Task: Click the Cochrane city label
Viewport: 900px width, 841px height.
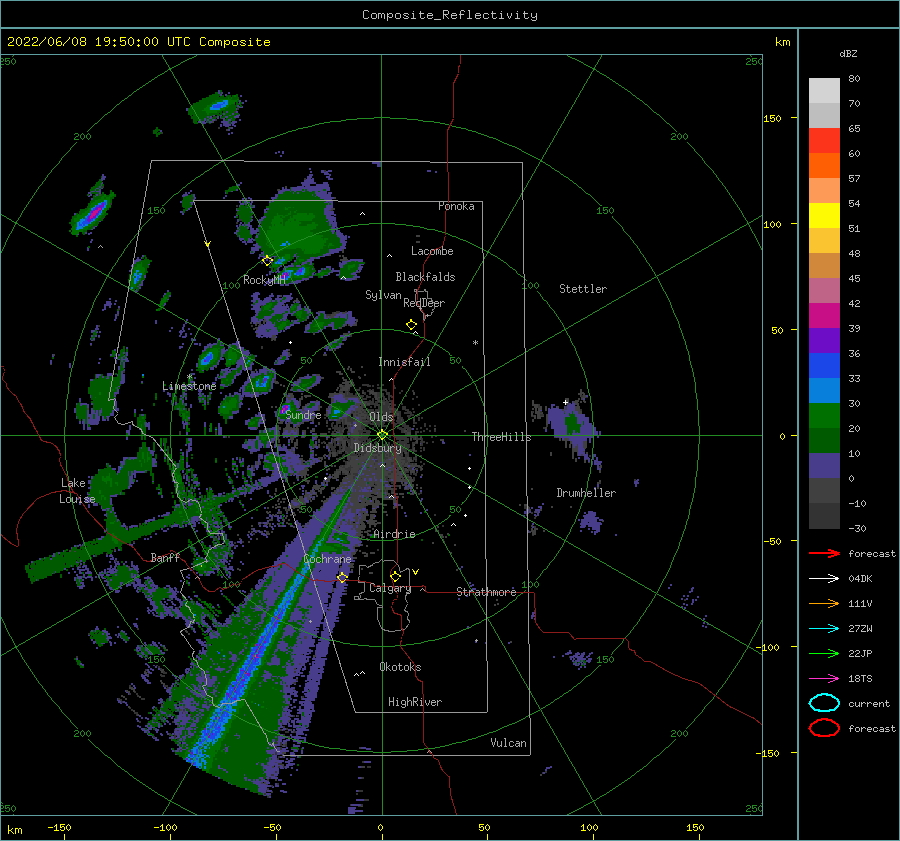Action: [327, 559]
